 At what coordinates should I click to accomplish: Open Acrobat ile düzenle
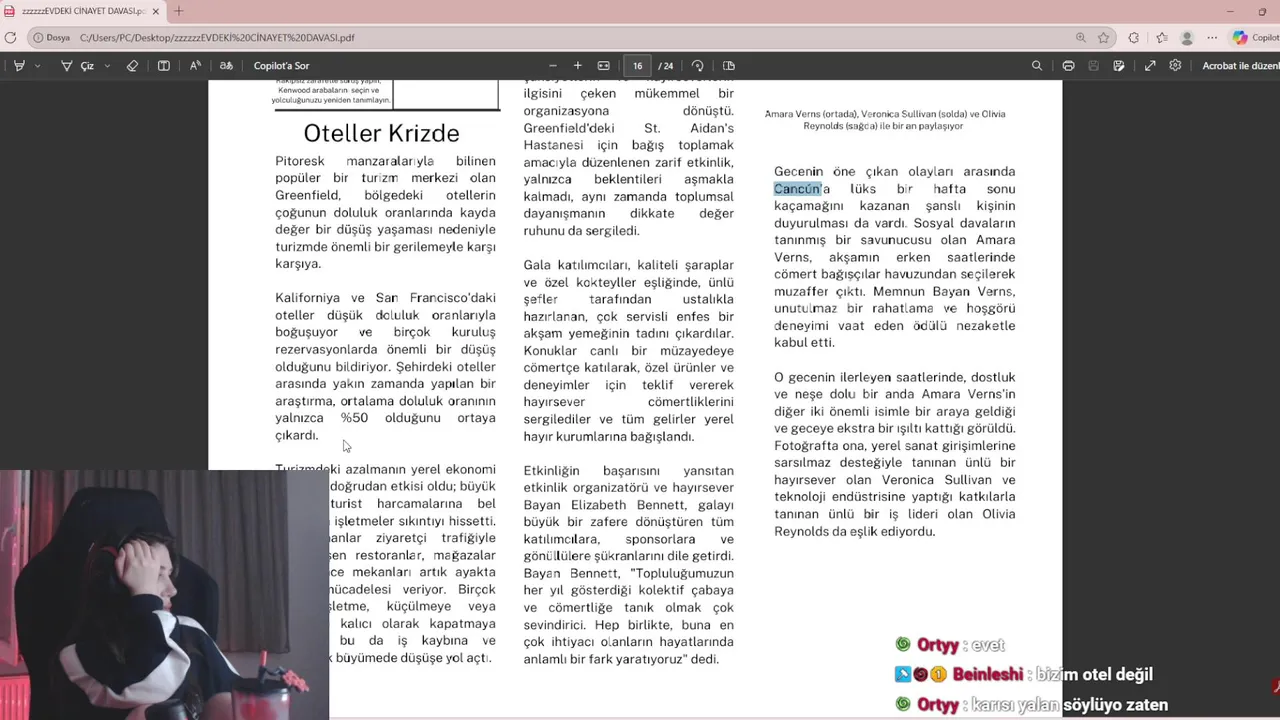tap(1240, 66)
